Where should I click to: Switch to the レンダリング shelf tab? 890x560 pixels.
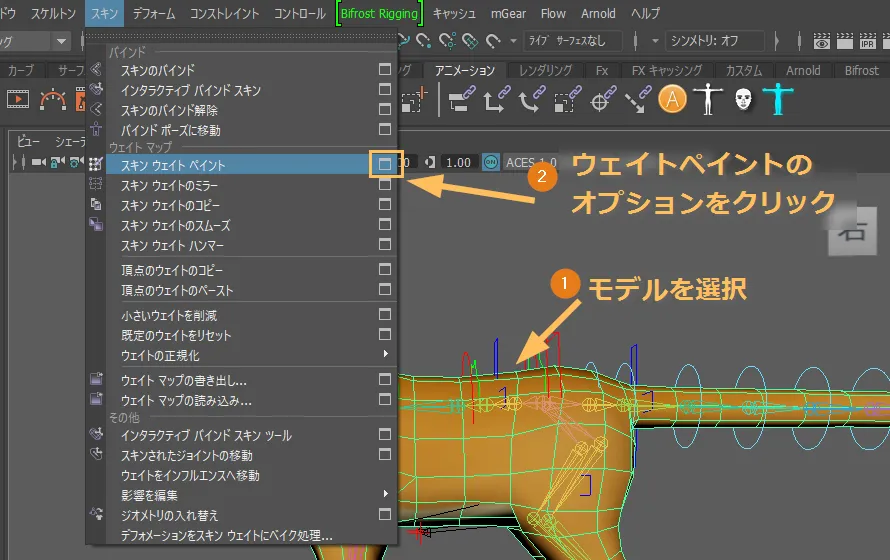click(545, 71)
